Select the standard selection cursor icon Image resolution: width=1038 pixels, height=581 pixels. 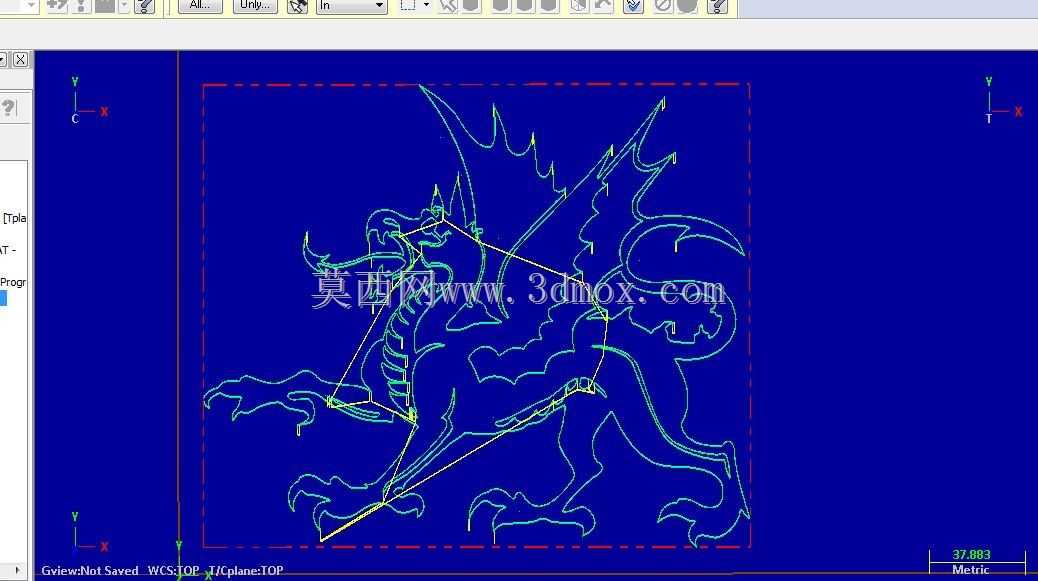click(x=298, y=6)
